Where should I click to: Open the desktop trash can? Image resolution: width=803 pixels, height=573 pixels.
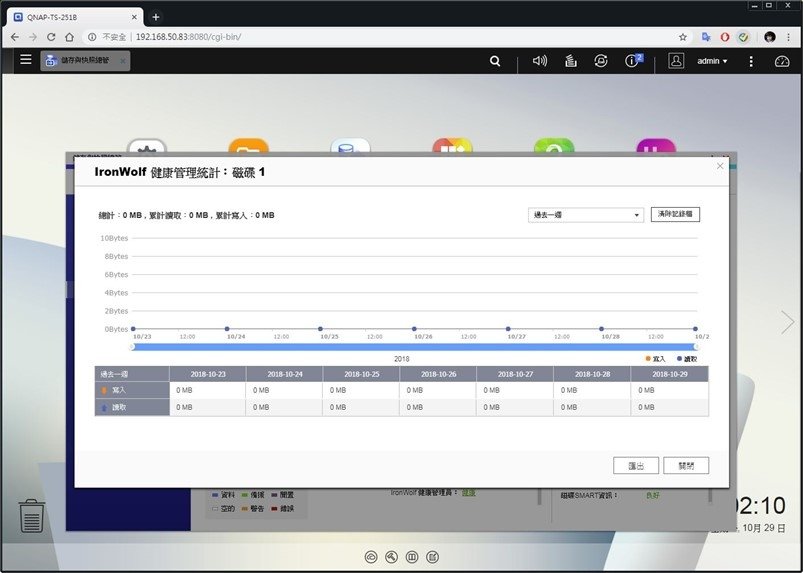click(31, 516)
